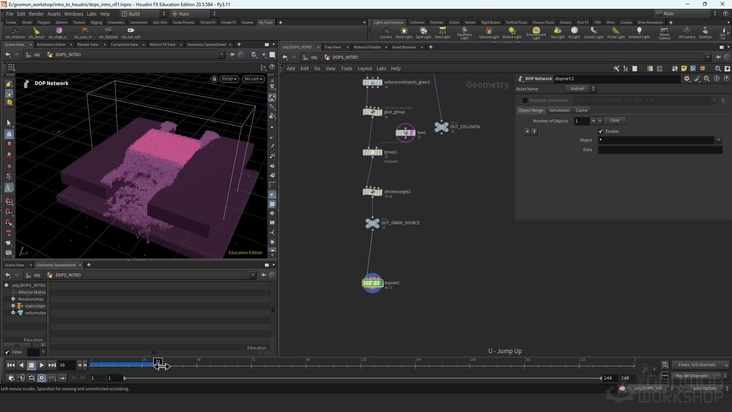The height and width of the screenshot is (412, 732).
Task: Select the Point Light shelf tool
Action: (x=404, y=31)
